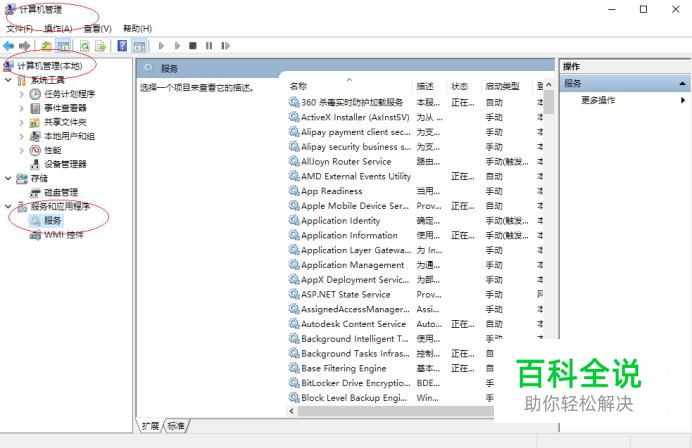The image size is (692, 448).
Task: Collapse the 服务 section in 操作 pane
Action: (x=682, y=83)
